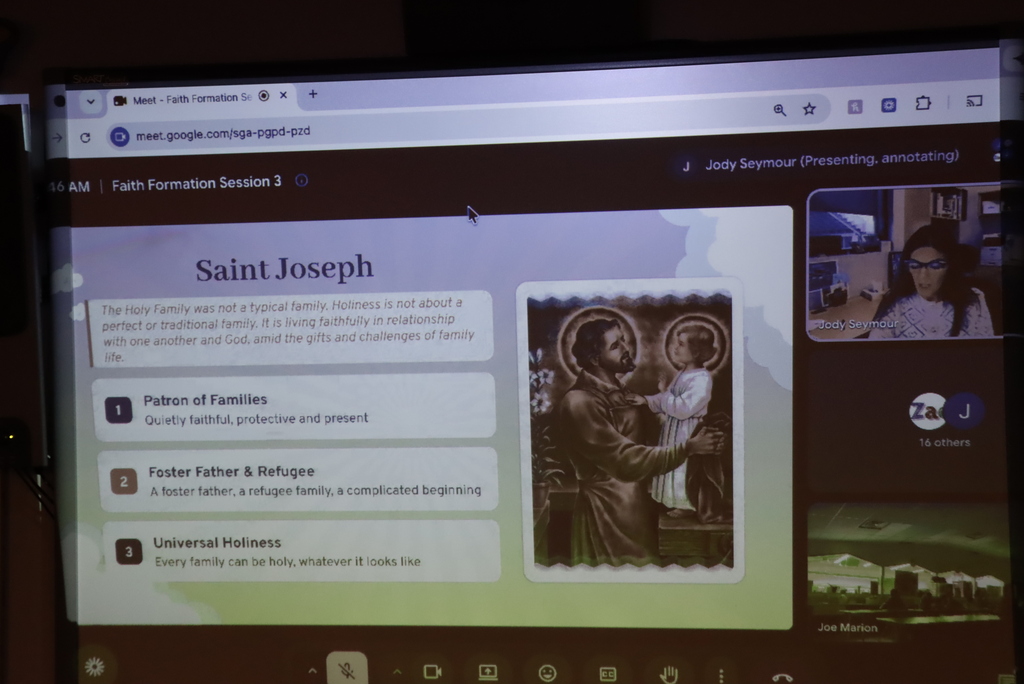Turn on the camera in Meet

tap(432, 672)
